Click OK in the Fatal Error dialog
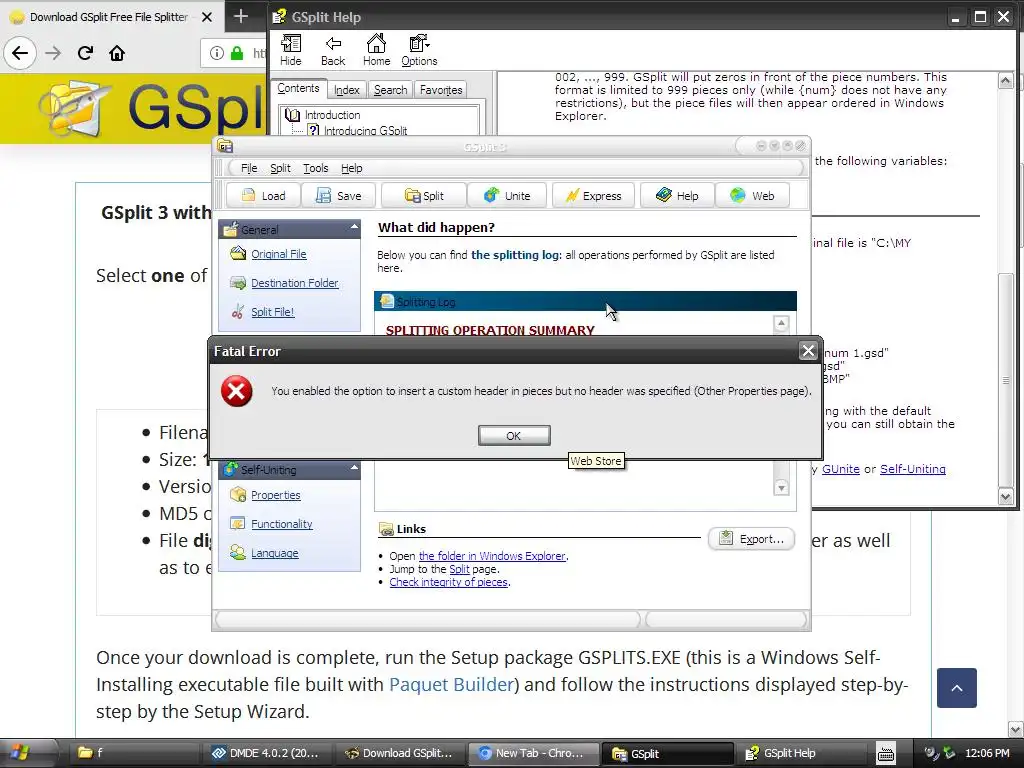The height and width of the screenshot is (768, 1024). (514, 436)
